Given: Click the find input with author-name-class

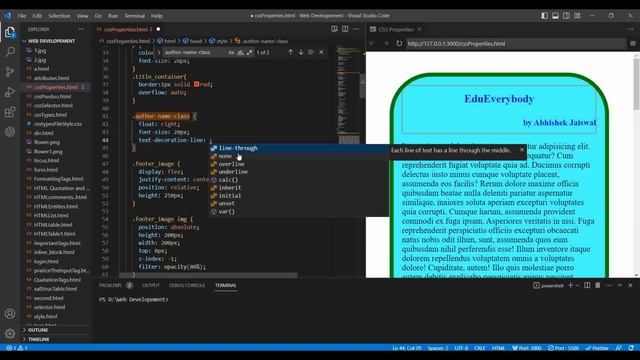Looking at the screenshot, I should (195, 52).
